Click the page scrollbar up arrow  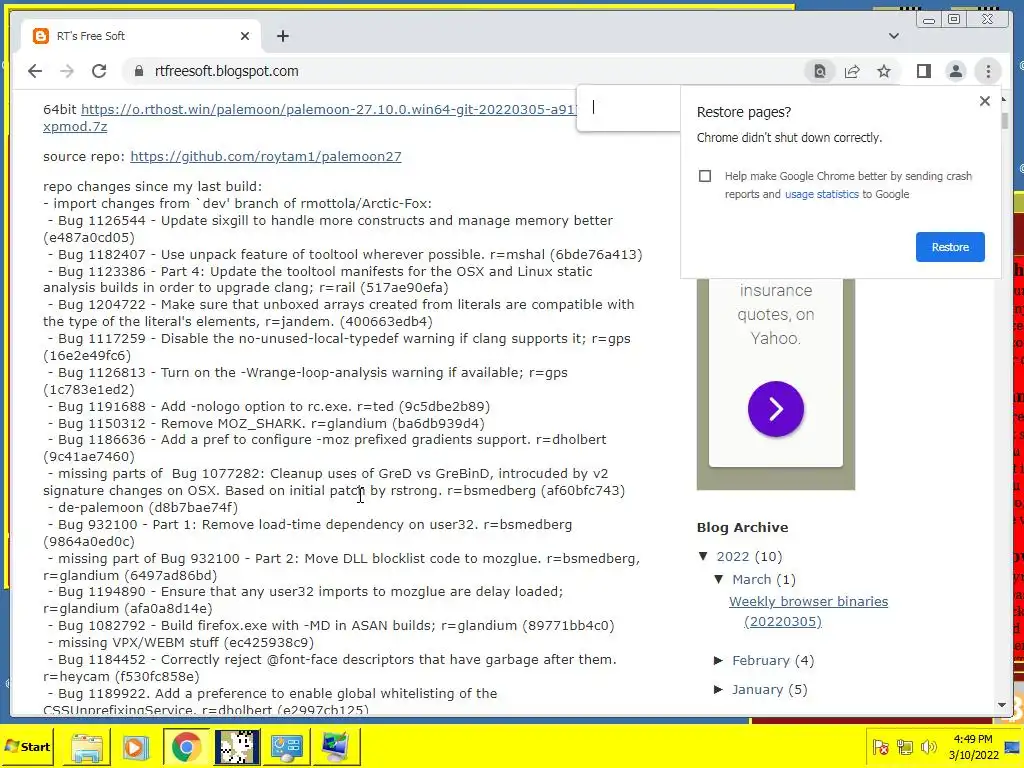tap(1002, 99)
